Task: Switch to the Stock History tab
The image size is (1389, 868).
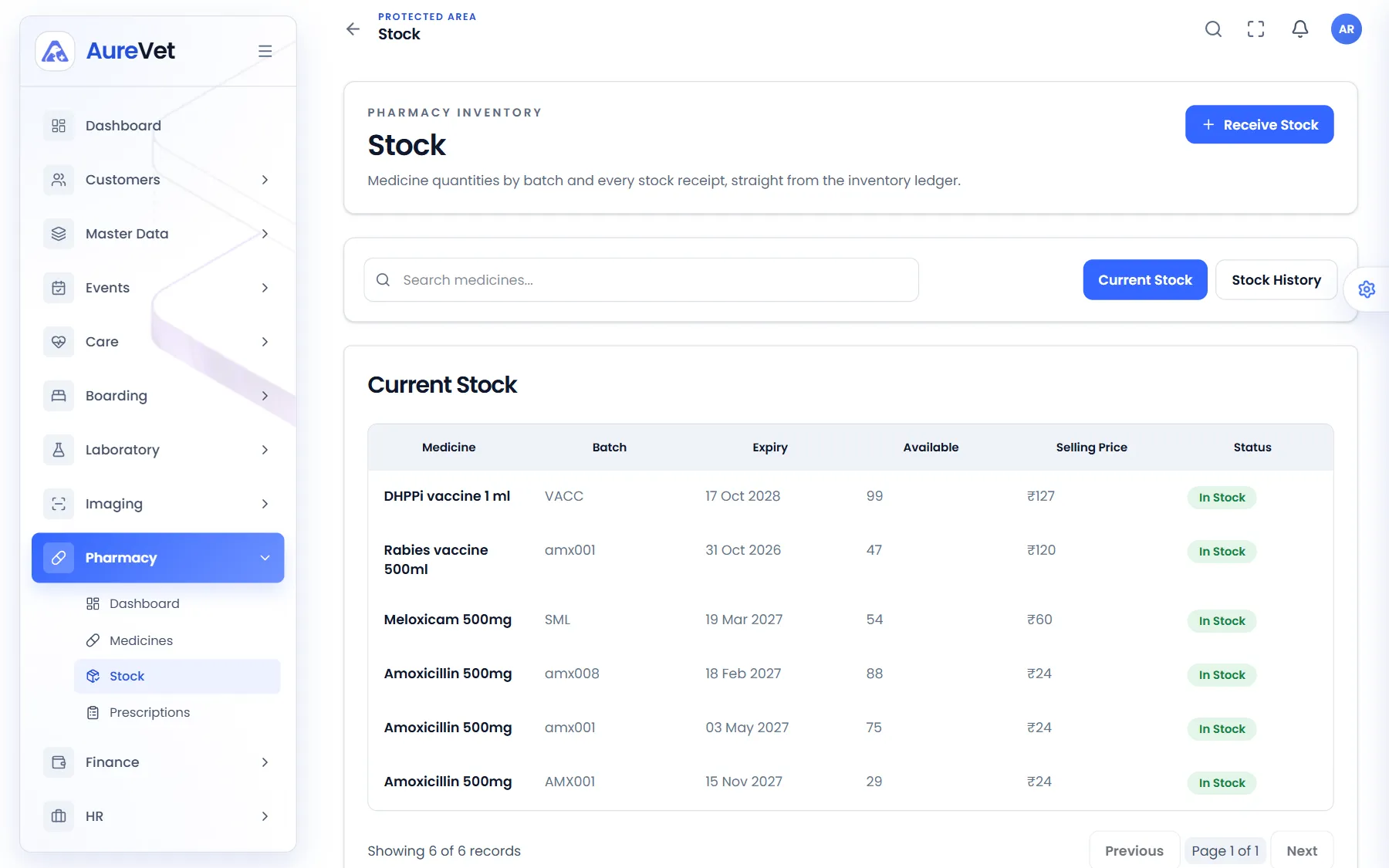Action: [1276, 280]
